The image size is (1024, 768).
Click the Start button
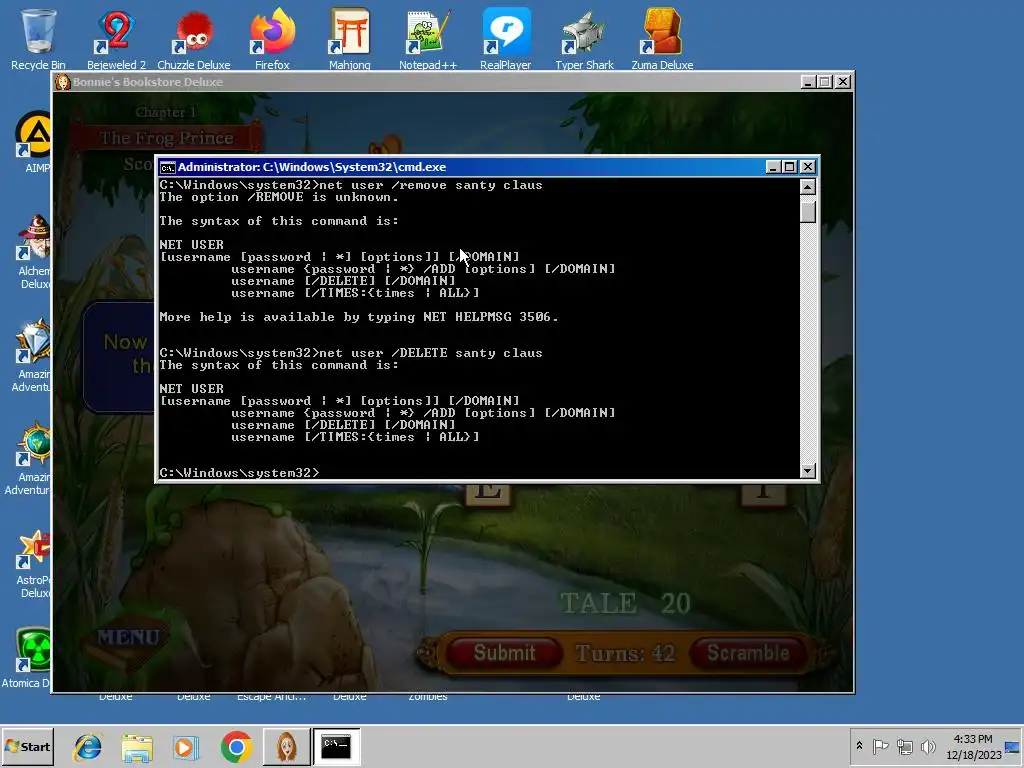pyautogui.click(x=28, y=746)
